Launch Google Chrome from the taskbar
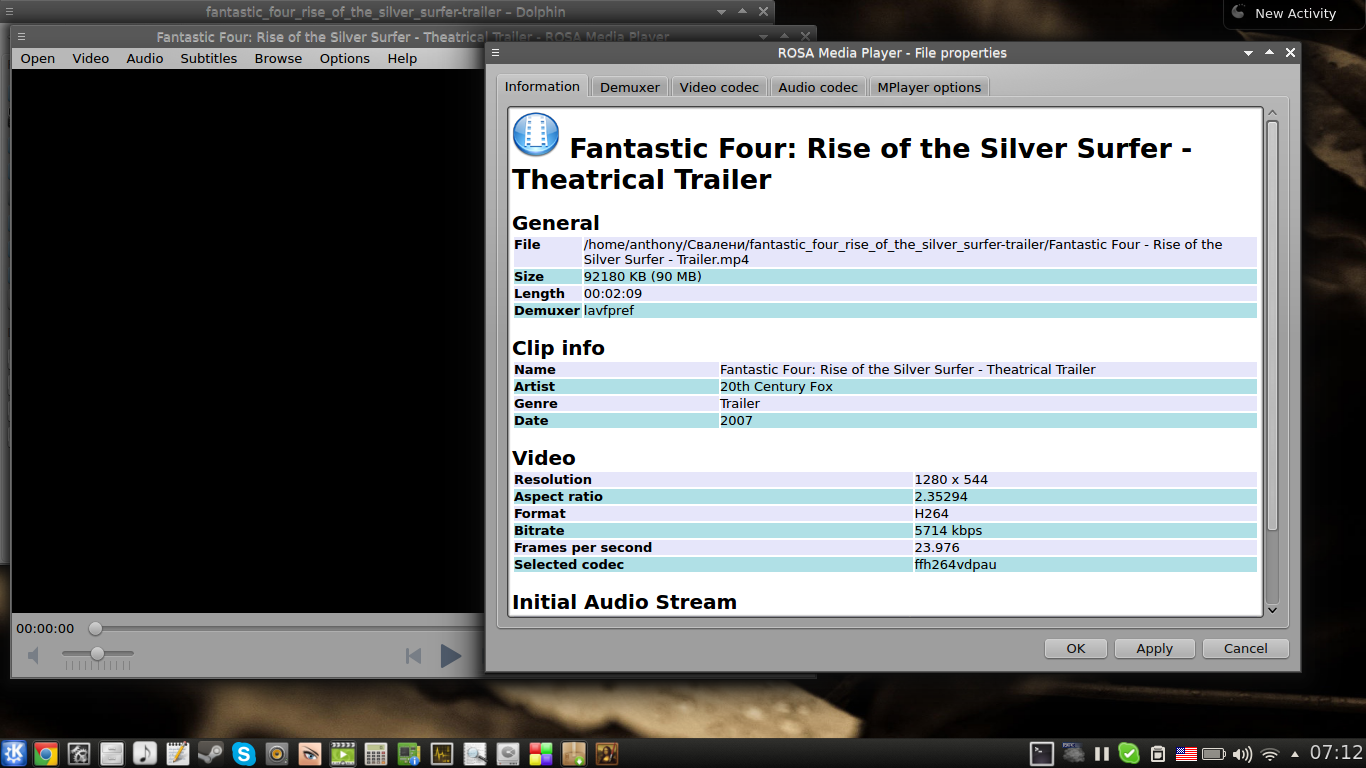 pos(45,753)
